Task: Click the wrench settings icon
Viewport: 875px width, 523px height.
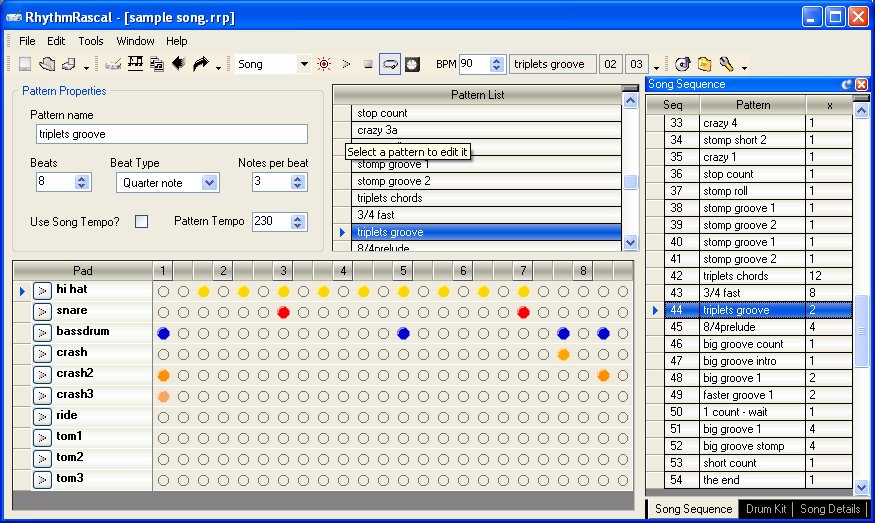Action: [x=727, y=64]
